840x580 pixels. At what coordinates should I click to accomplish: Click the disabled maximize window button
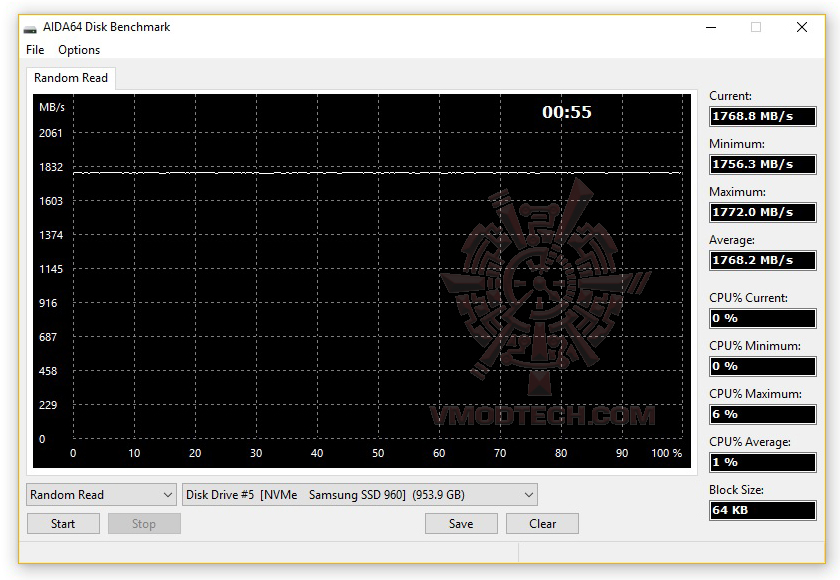tap(756, 27)
